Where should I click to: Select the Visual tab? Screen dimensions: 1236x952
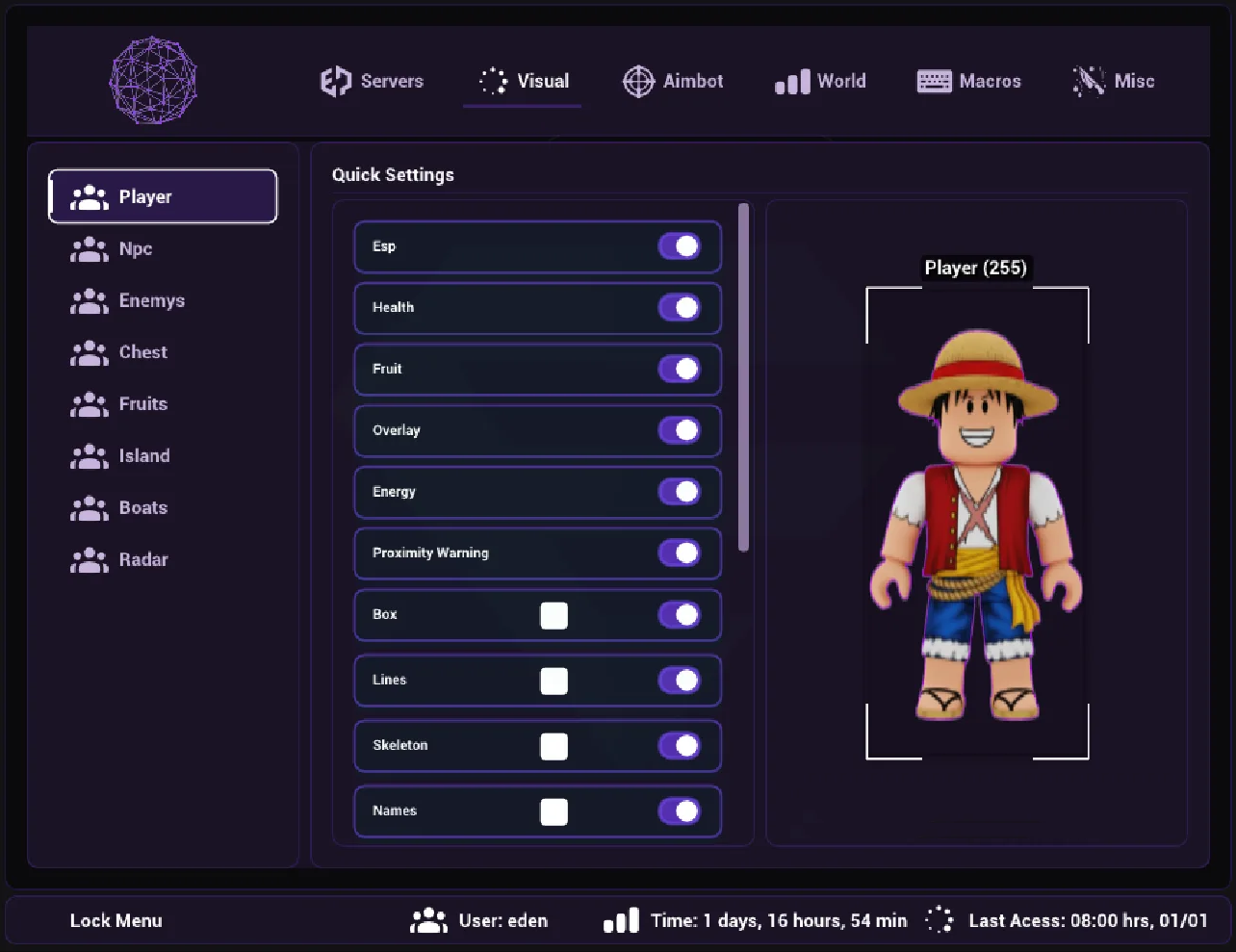(x=523, y=82)
